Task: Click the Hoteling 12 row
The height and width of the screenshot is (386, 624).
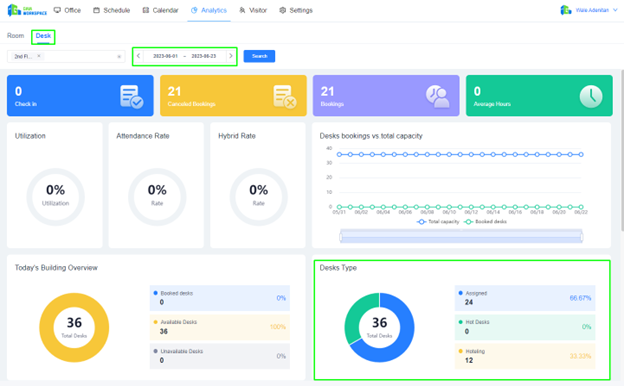Action: coord(525,356)
